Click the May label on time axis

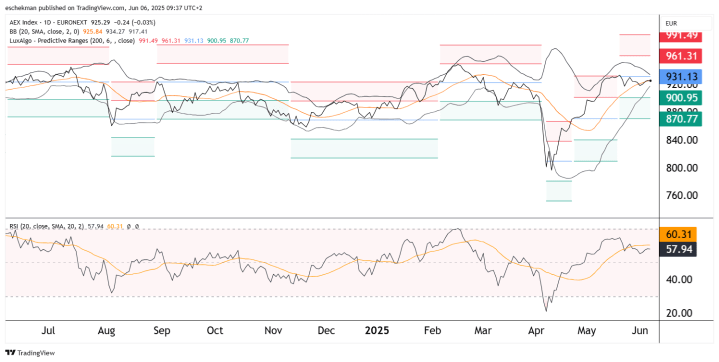point(586,330)
